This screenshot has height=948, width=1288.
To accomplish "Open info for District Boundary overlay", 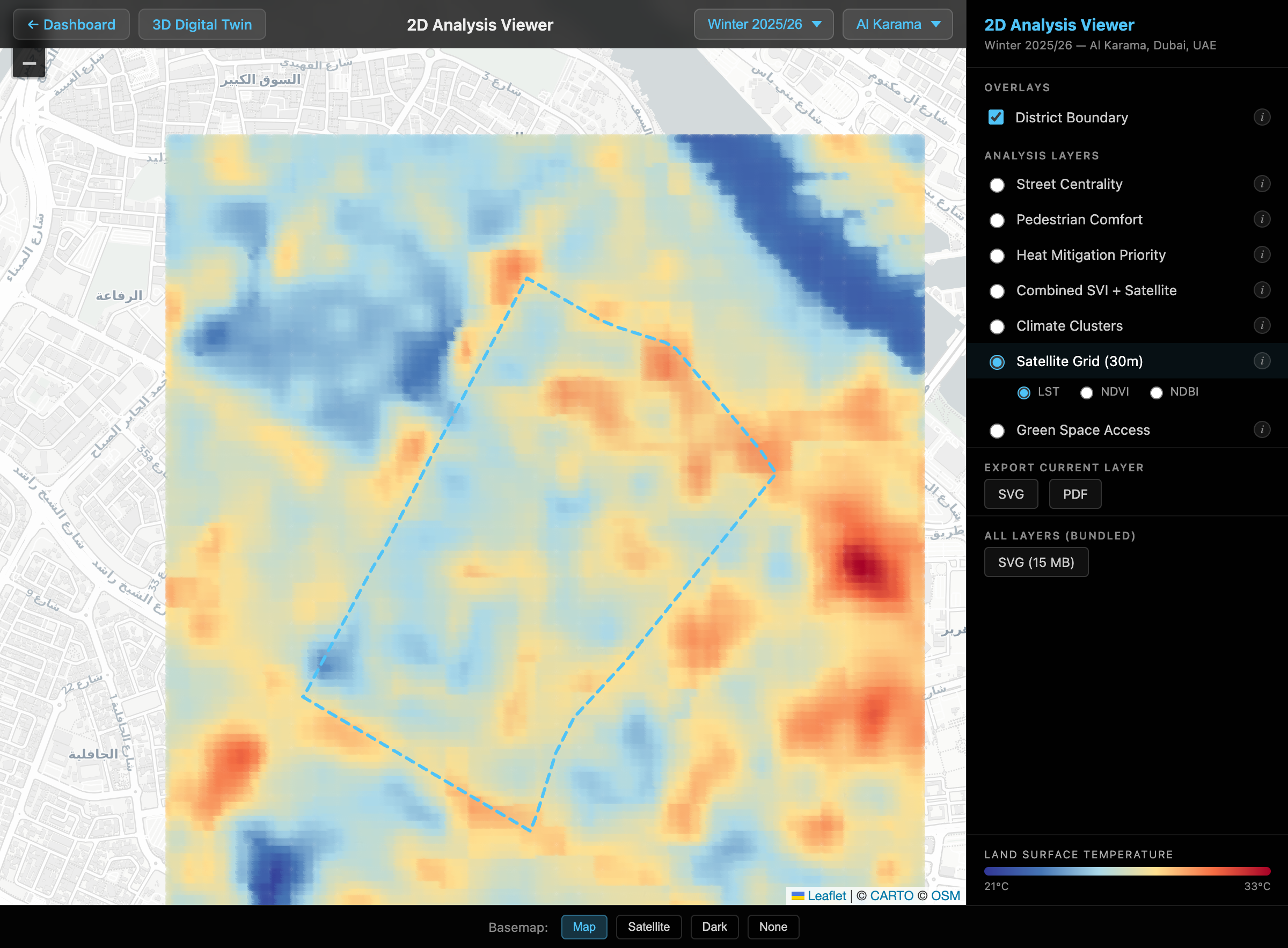I will pos(1262,117).
